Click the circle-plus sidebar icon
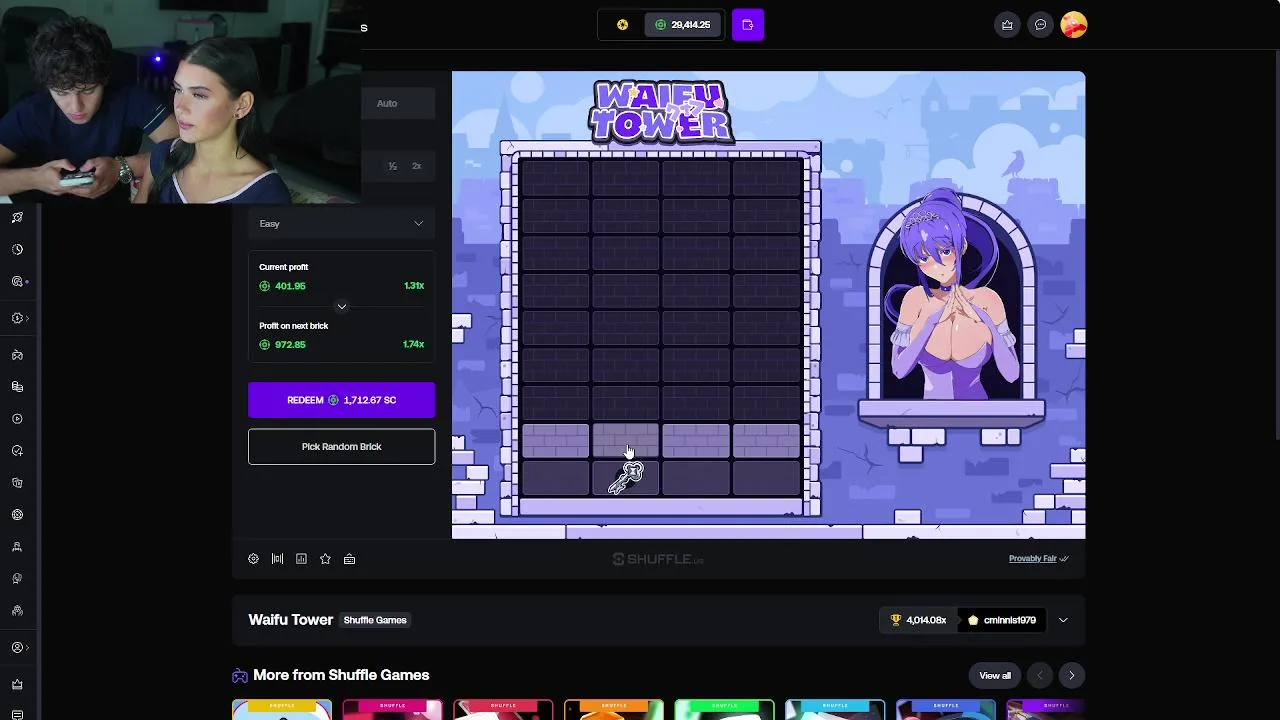Viewport: 1280px width, 720px height. [x=17, y=451]
